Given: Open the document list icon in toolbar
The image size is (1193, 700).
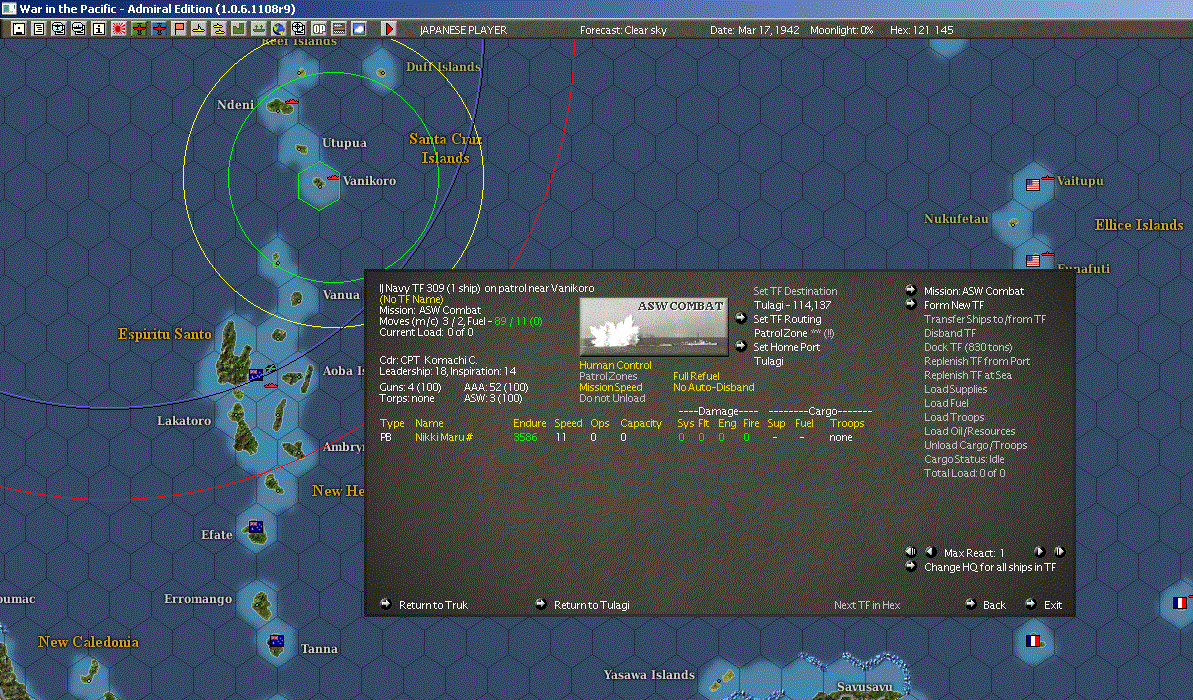Looking at the screenshot, I should pos(39,29).
